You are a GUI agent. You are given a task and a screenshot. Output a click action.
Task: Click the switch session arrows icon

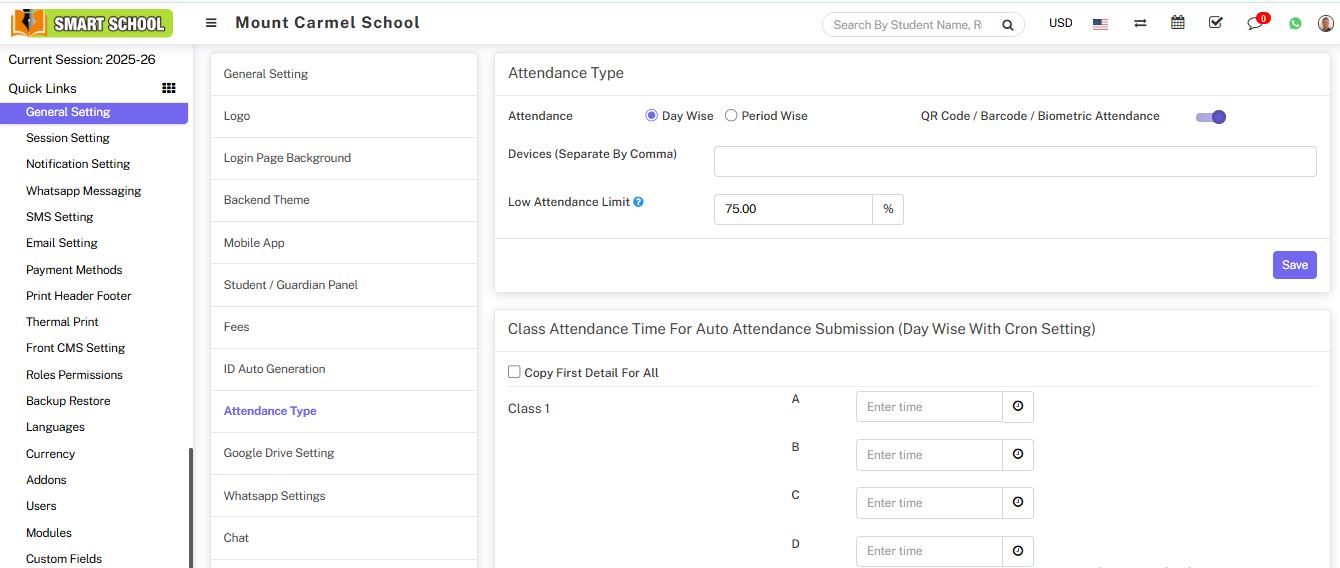tap(1140, 23)
